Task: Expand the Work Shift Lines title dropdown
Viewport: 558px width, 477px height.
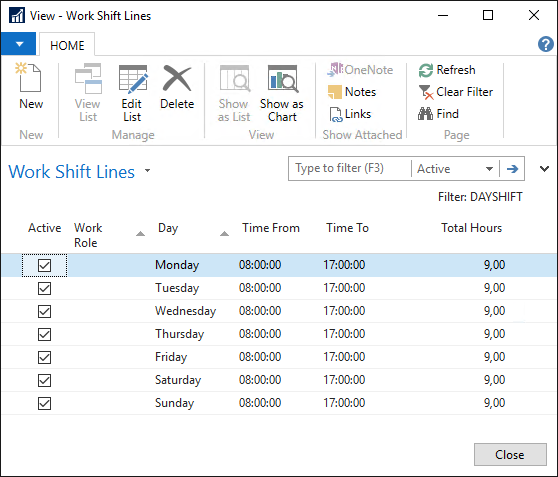Action: 147,171
